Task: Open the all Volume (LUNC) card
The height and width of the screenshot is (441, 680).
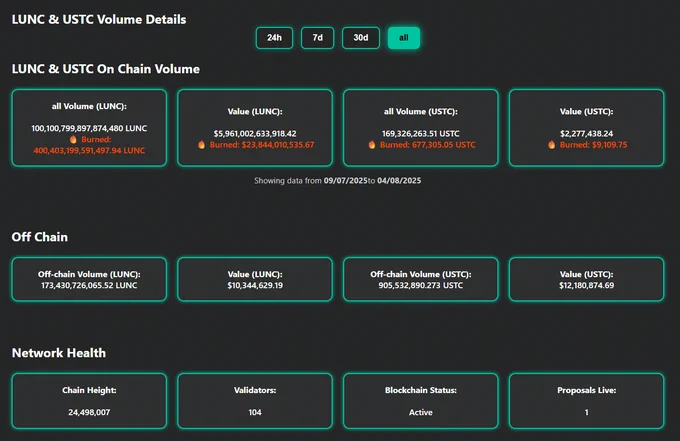Action: pos(89,128)
